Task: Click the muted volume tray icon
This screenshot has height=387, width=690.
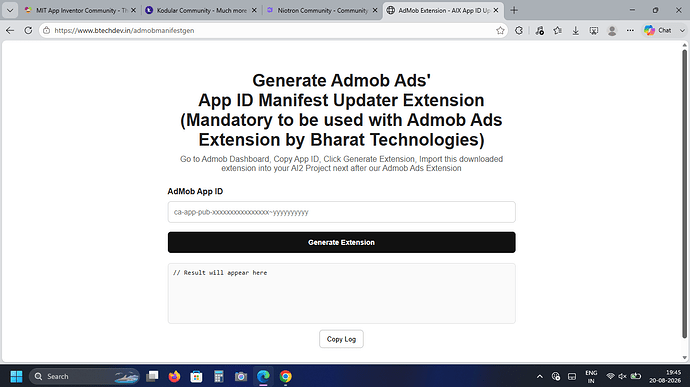Action: point(622,376)
